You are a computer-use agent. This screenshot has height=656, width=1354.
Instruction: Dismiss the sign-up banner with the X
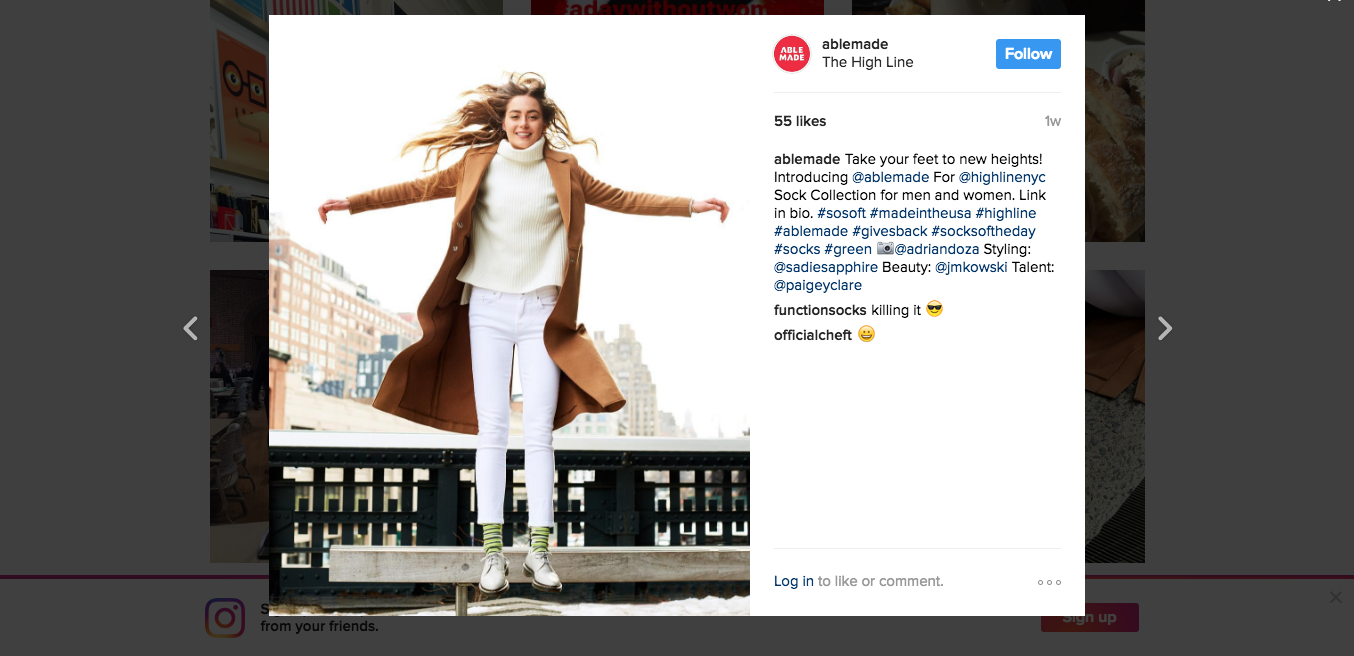pyautogui.click(x=1336, y=597)
